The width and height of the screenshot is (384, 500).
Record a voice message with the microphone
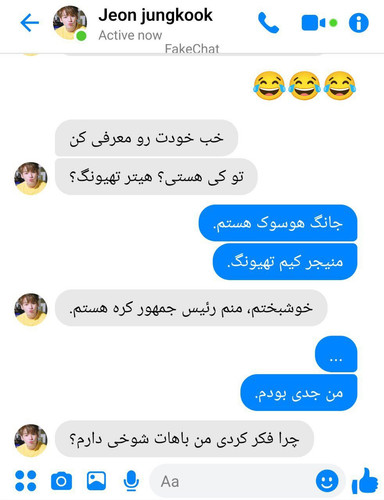[131, 481]
